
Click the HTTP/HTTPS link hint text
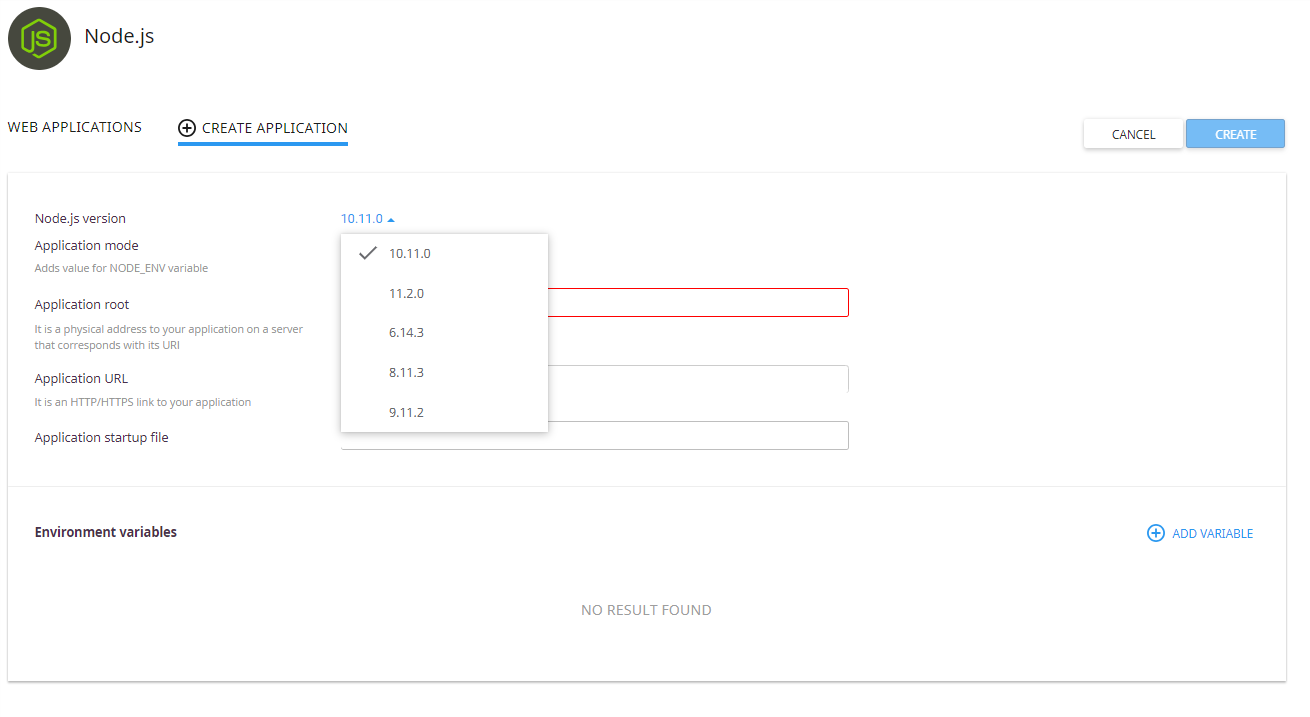(x=142, y=402)
